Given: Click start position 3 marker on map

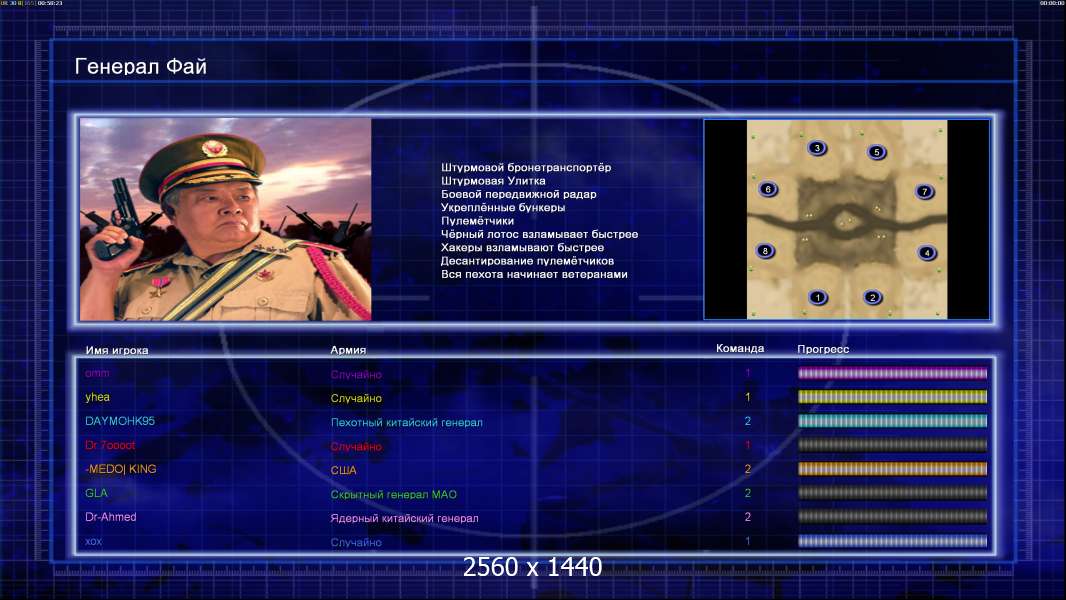Looking at the screenshot, I should click(x=817, y=148).
